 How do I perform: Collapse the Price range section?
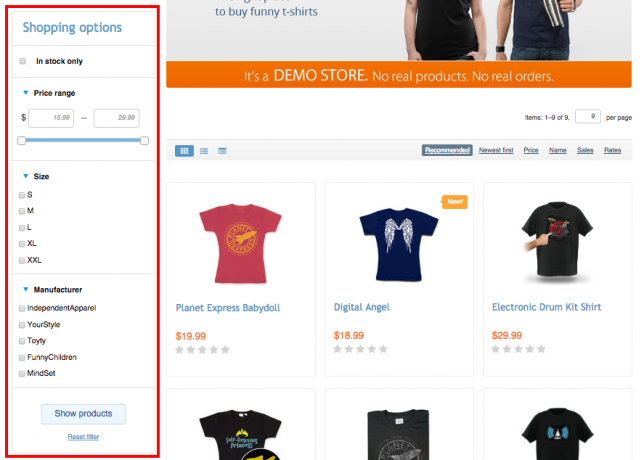pyautogui.click(x=25, y=93)
